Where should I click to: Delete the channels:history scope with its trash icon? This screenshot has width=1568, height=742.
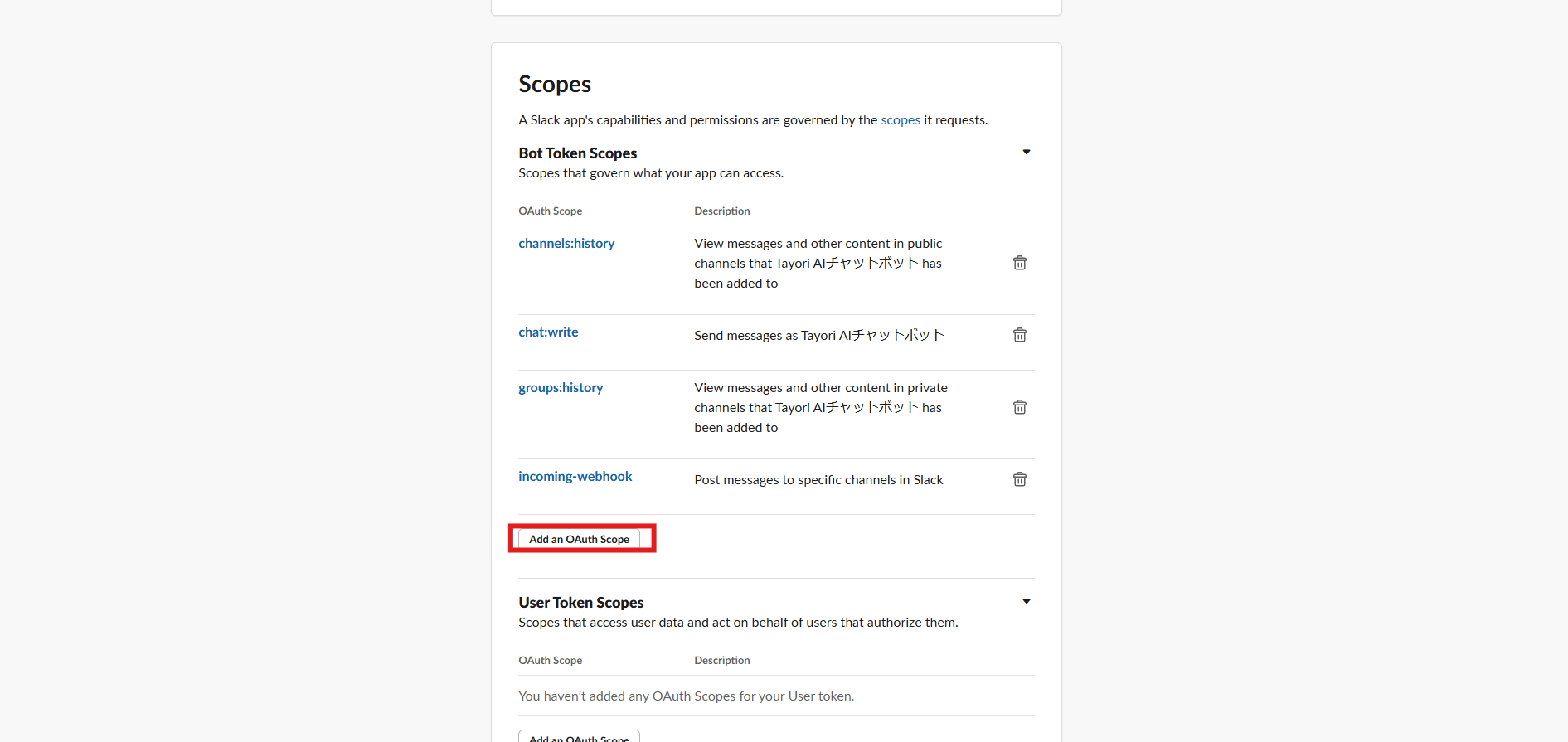click(x=1020, y=263)
